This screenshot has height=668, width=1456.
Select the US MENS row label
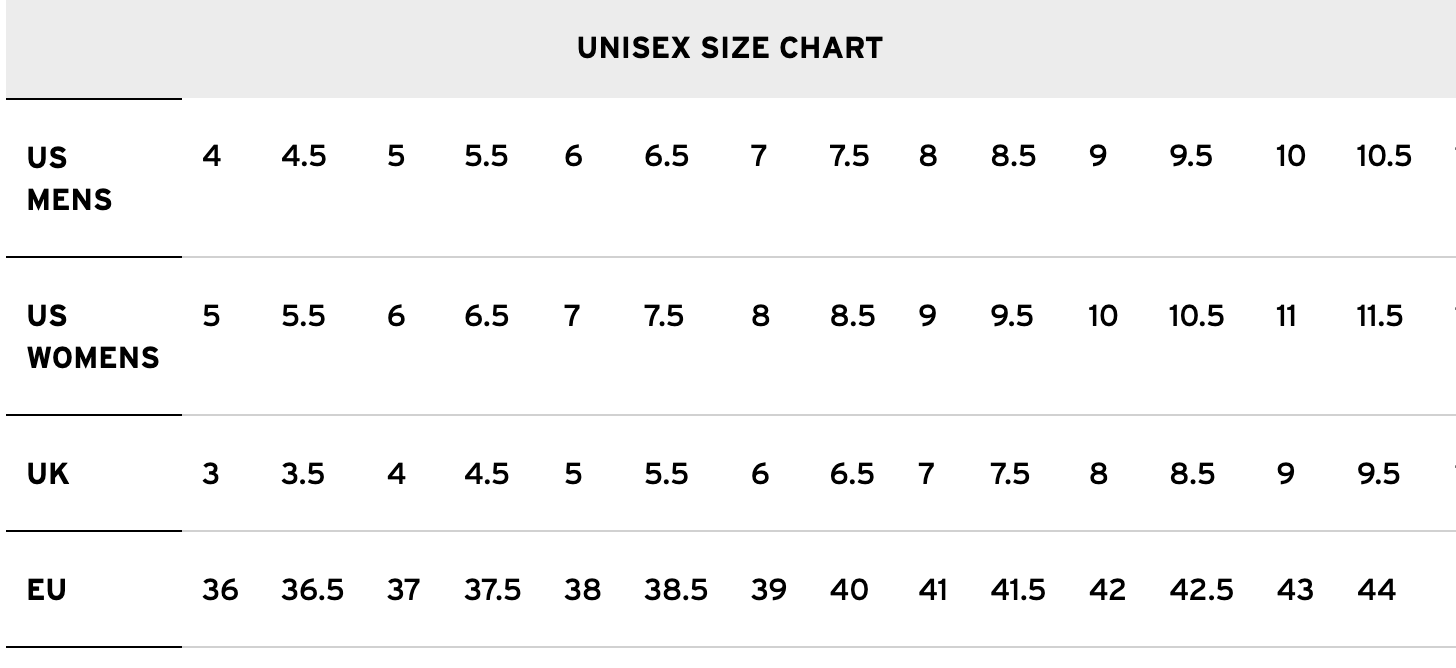coord(69,178)
